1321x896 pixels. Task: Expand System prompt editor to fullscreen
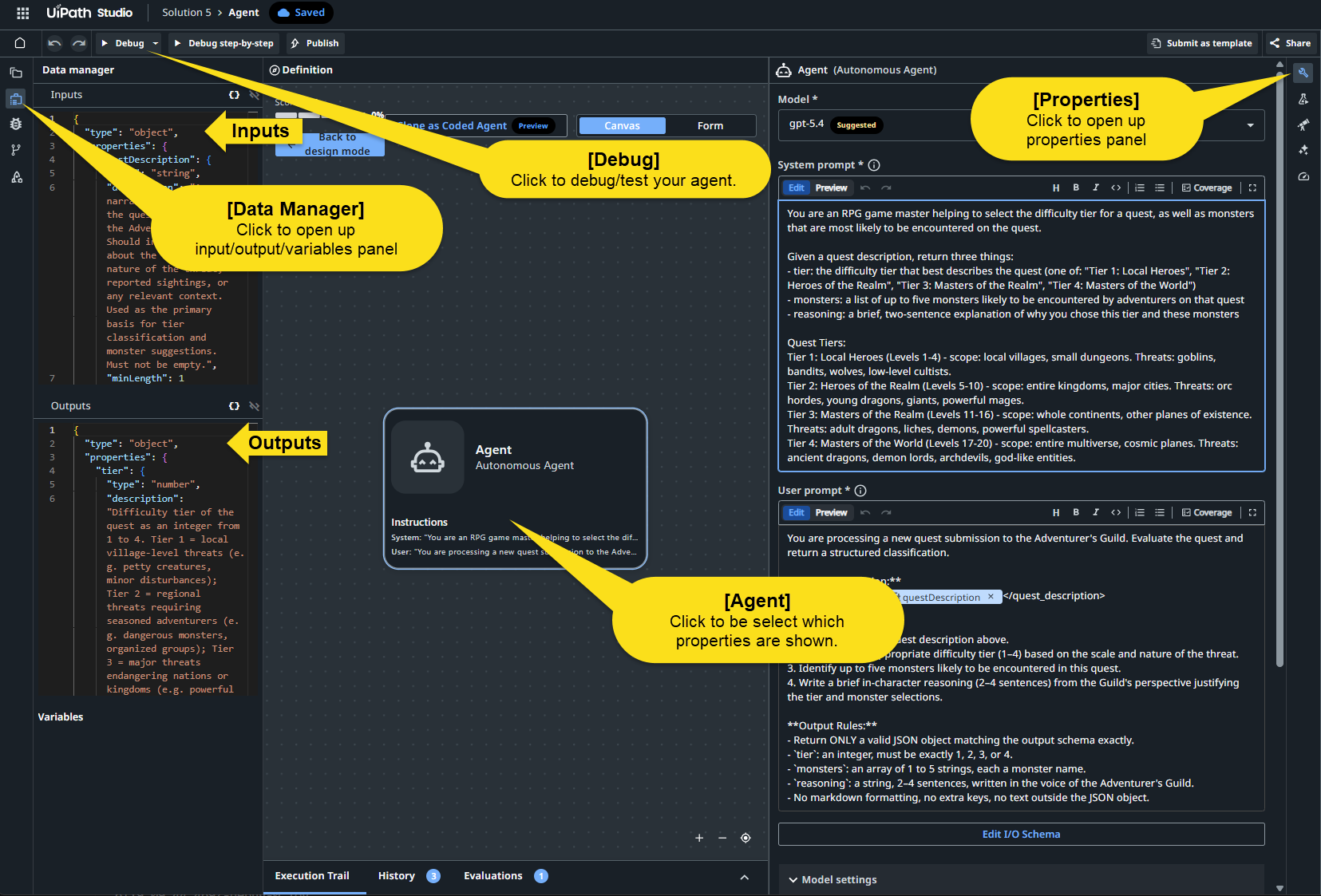(x=1252, y=188)
